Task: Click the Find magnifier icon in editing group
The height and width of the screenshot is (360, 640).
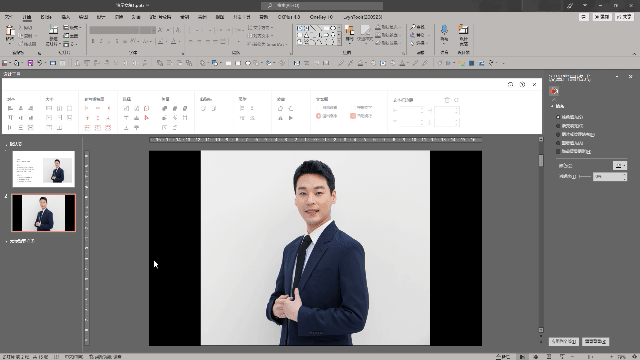Action: [x=413, y=27]
